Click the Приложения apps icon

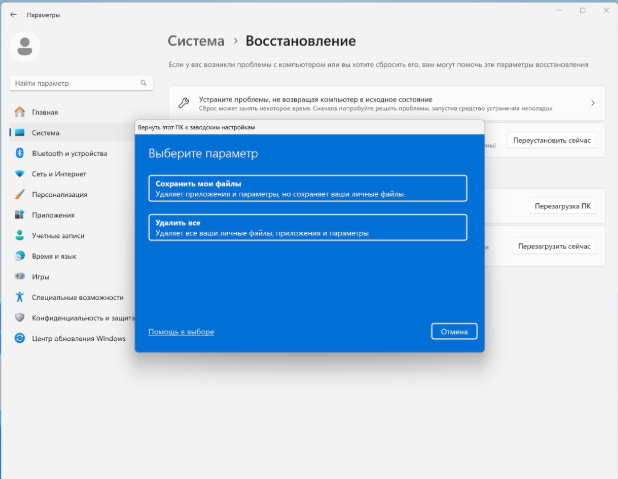20,214
